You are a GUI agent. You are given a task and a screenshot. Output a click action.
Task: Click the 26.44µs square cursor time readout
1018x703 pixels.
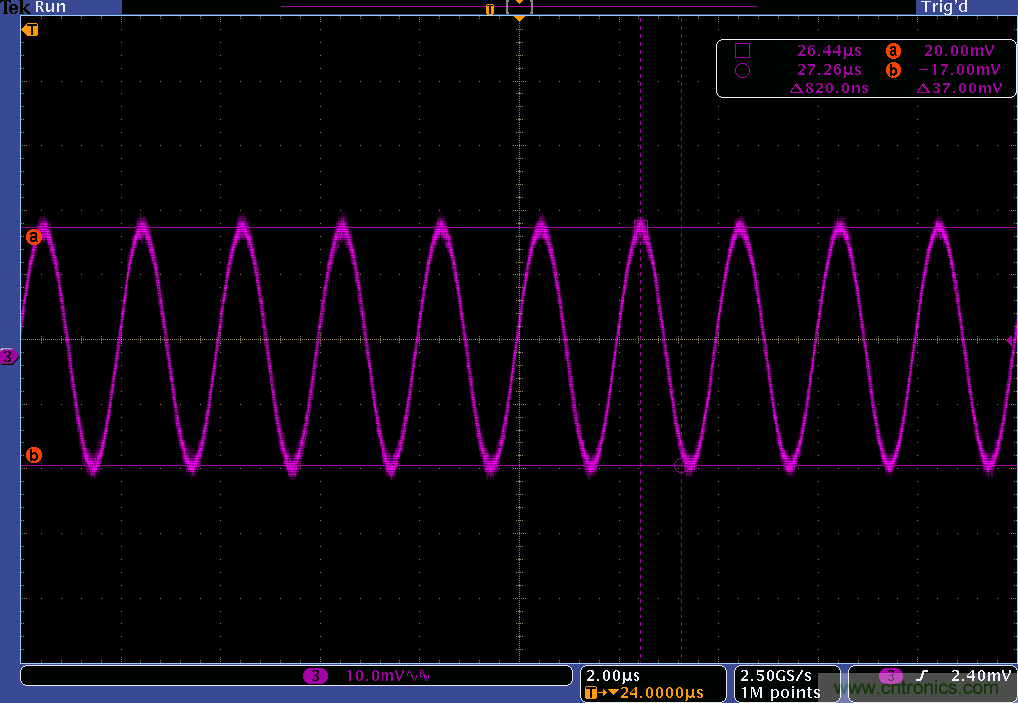click(829, 51)
